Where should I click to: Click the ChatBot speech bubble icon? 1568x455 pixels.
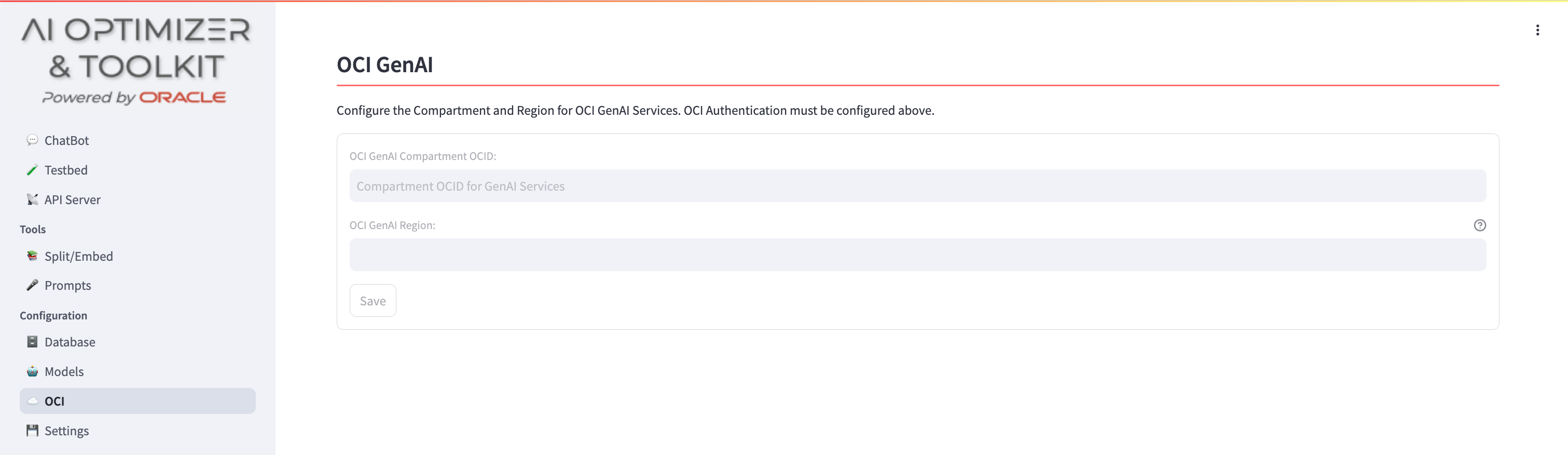point(32,140)
